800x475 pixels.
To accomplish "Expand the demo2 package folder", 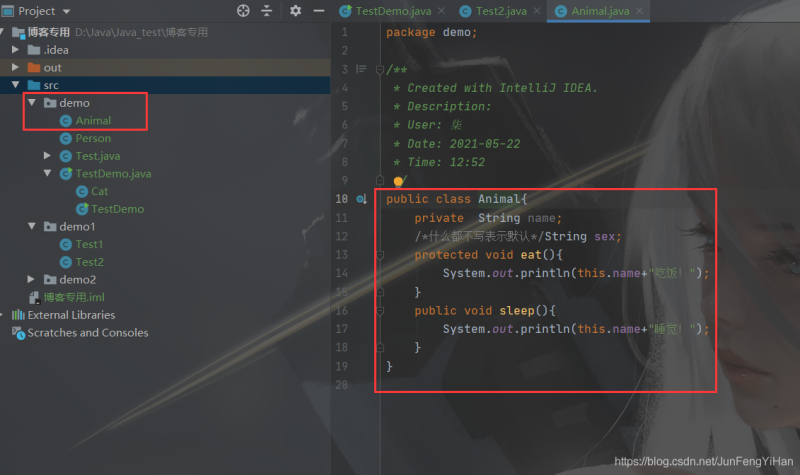I will 31,279.
